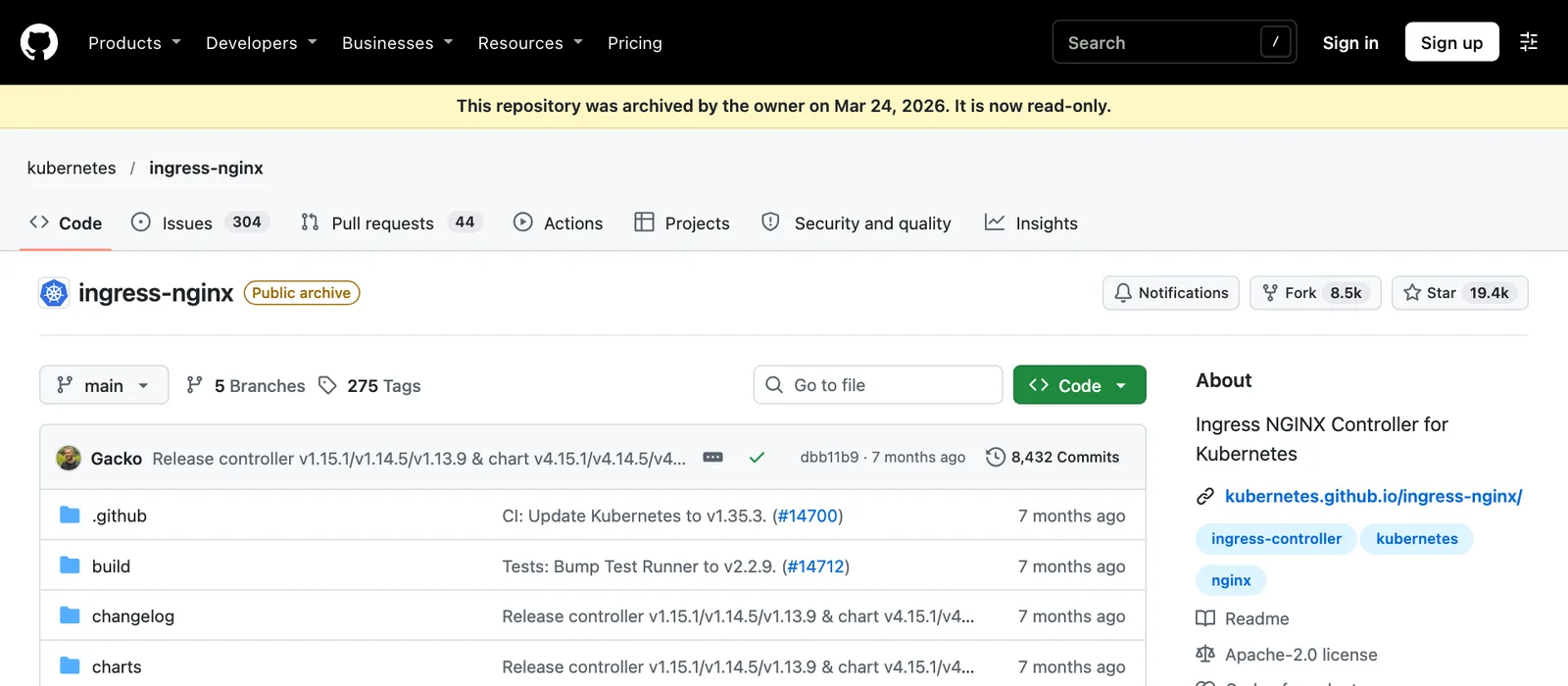Open the .github folder
This screenshot has width=1568, height=686.
click(120, 515)
